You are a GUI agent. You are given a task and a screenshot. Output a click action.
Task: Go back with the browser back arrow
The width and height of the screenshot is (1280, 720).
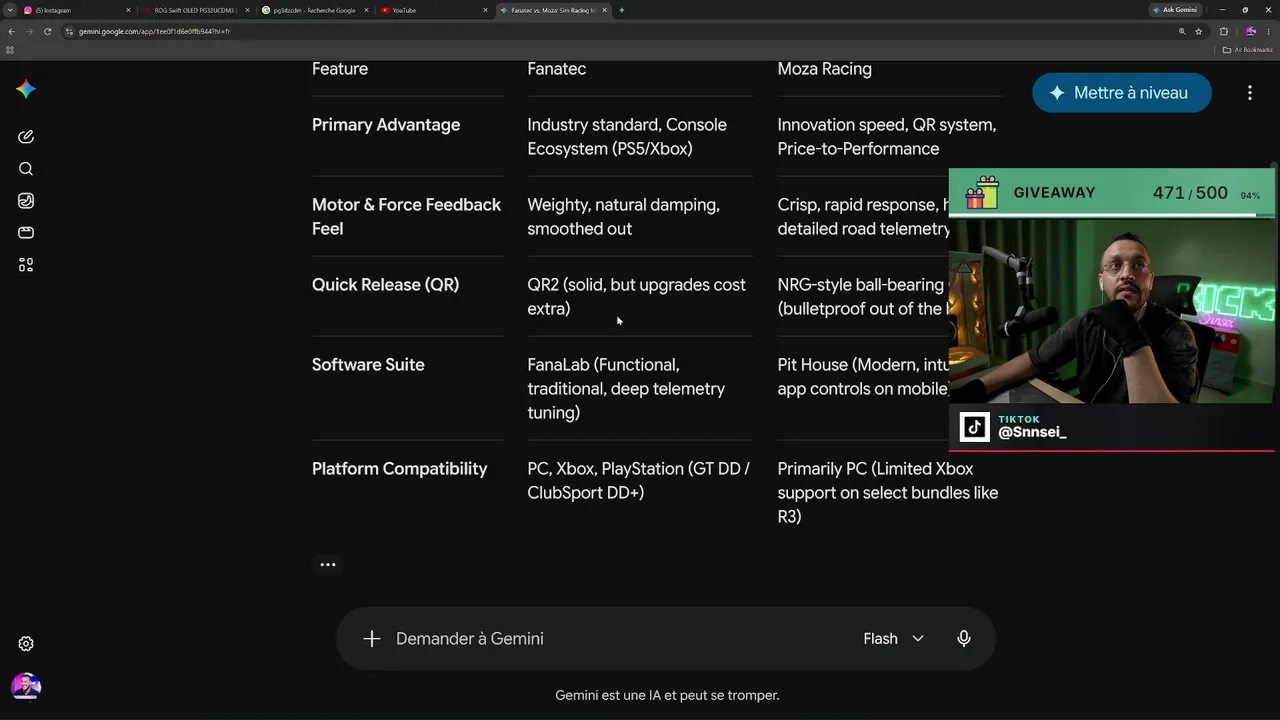click(11, 31)
